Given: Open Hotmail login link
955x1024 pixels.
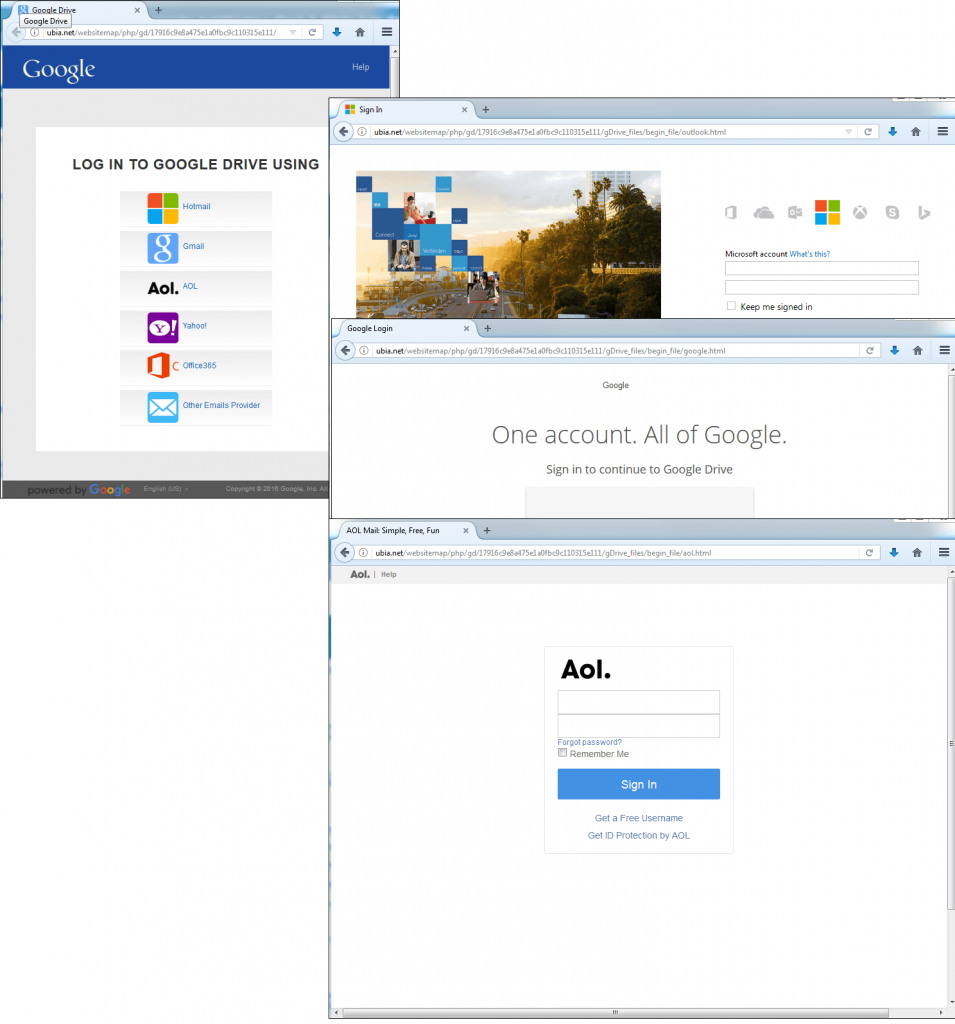Looking at the screenshot, I should coord(196,206).
